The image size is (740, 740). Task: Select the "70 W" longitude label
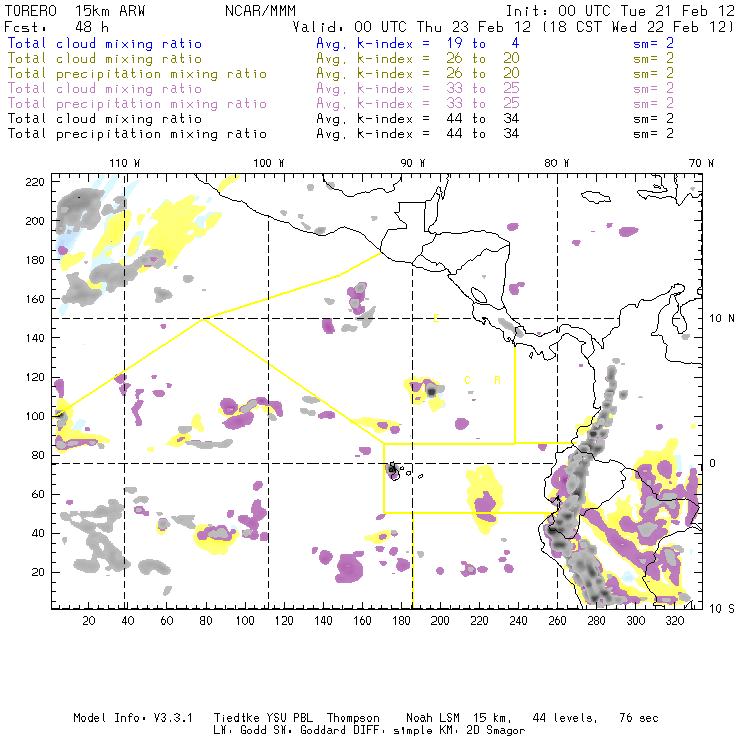click(x=701, y=163)
